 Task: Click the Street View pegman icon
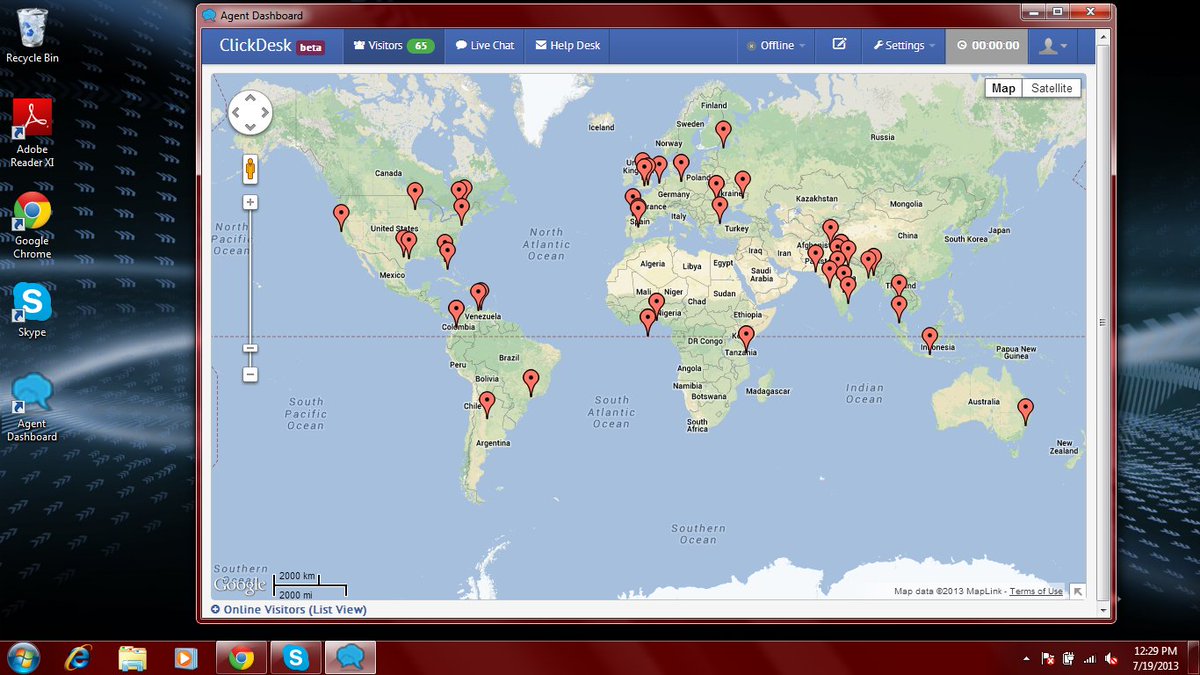250,169
